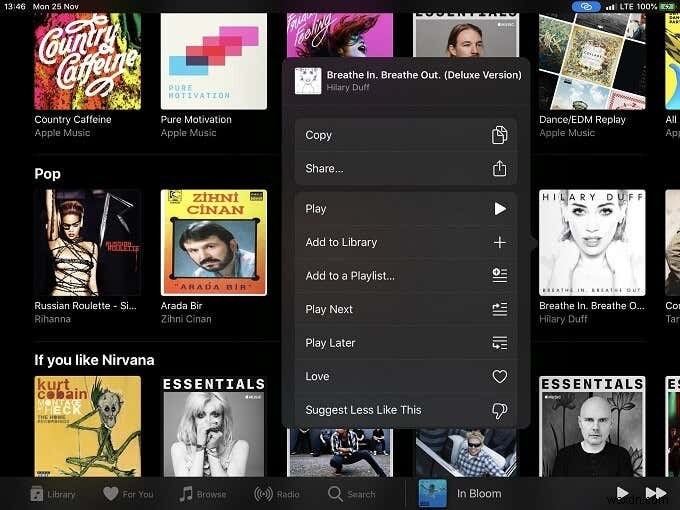Tap the Dance/EDM Replay title text

click(x=582, y=119)
